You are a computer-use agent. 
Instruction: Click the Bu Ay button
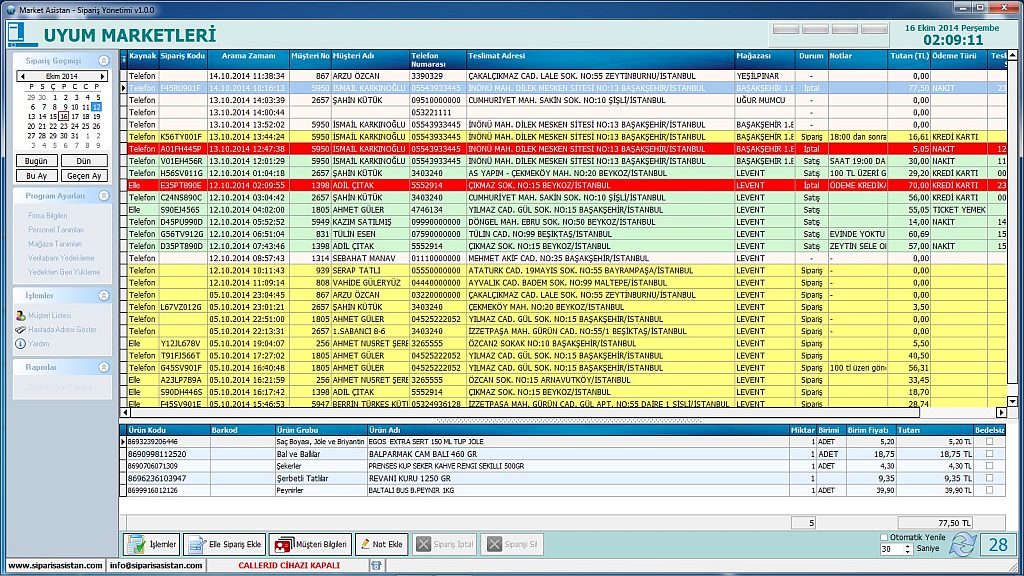tap(36, 176)
